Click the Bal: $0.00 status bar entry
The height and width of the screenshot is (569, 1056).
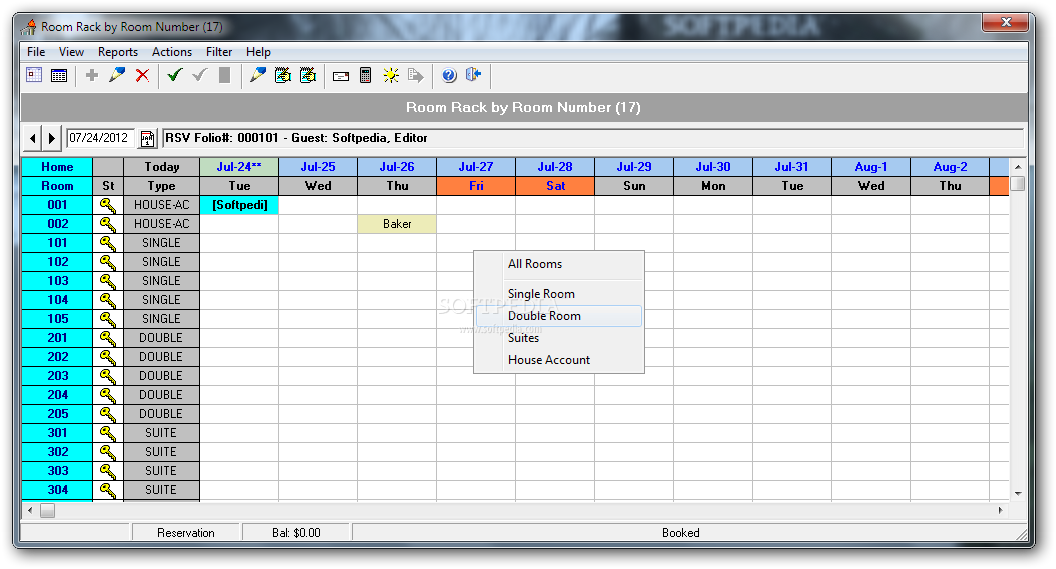click(296, 533)
